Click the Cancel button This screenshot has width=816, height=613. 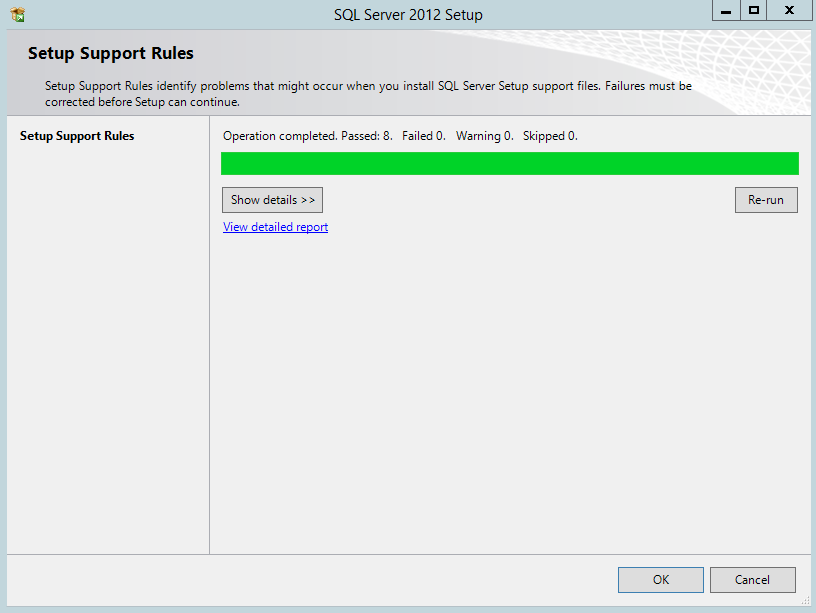point(753,580)
